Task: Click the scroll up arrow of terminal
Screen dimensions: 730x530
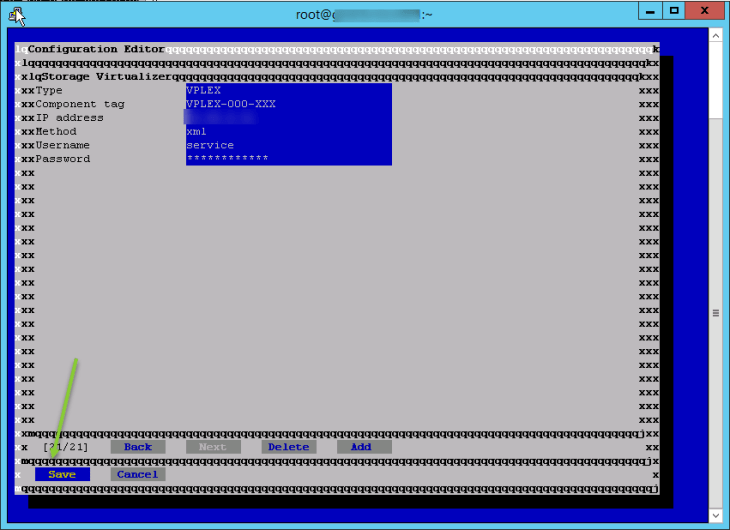Action: [716, 35]
